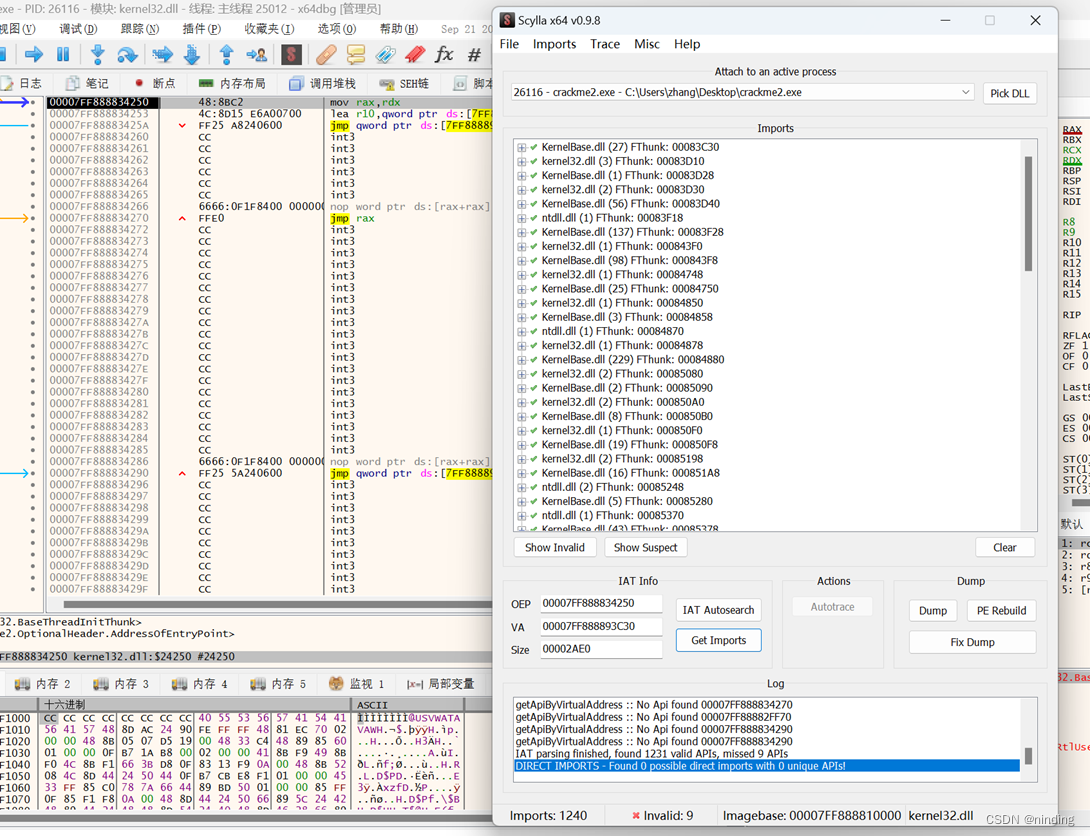Screen dimensions: 1090x836
Task: Click the Imports list vertical scrollbar
Action: tap(1028, 214)
